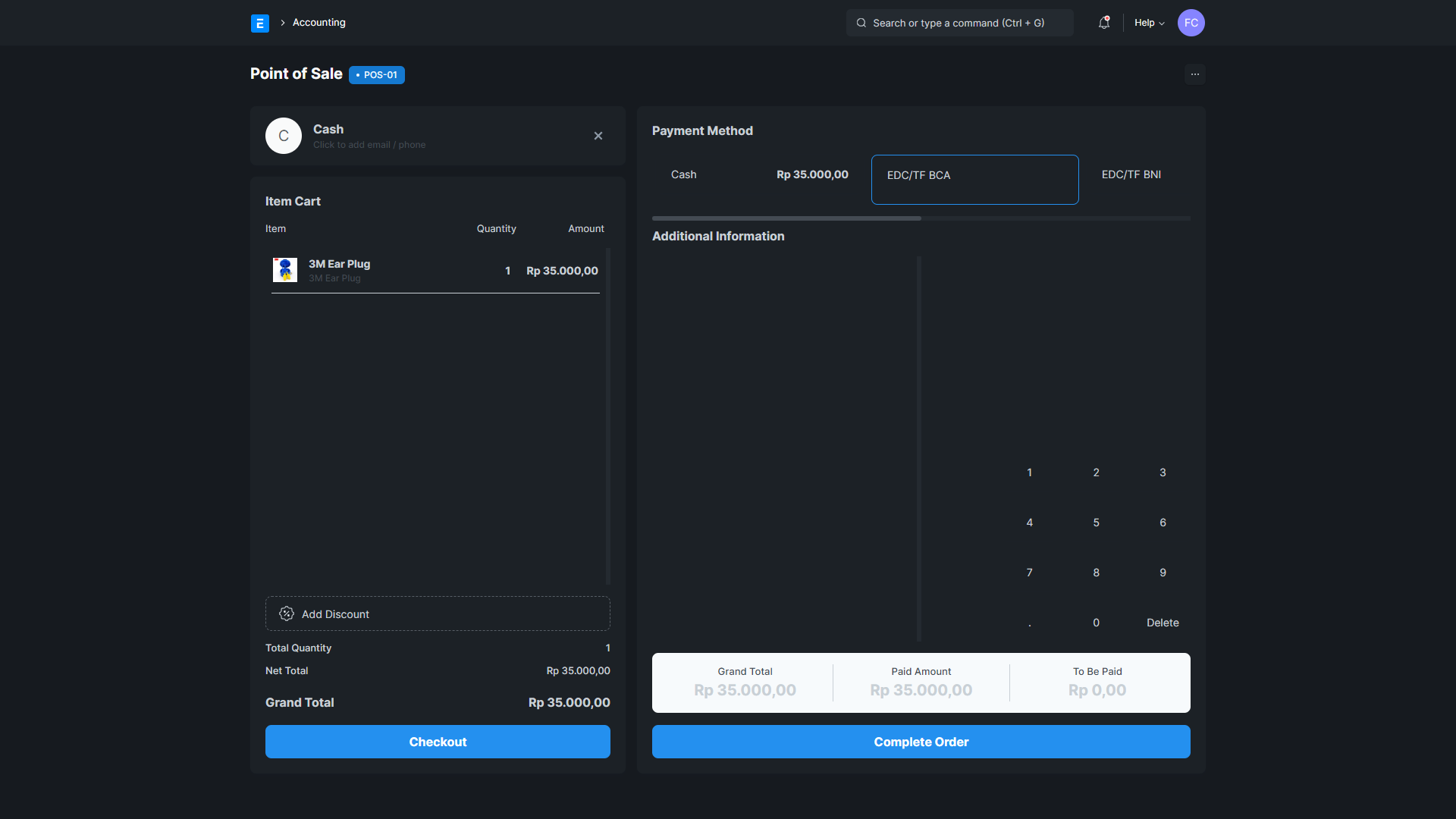Click the POS-01 profile badge
Viewport: 1456px width, 819px height.
tap(376, 74)
